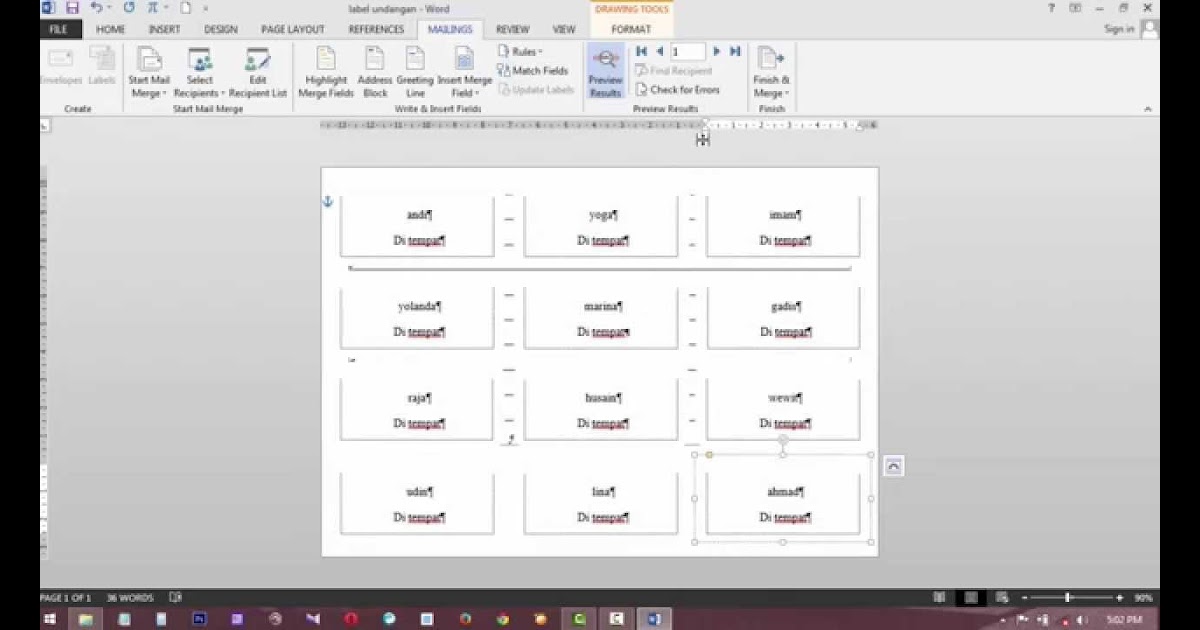This screenshot has width=1200, height=630.
Task: Open the Rules dropdown
Action: pyautogui.click(x=521, y=52)
